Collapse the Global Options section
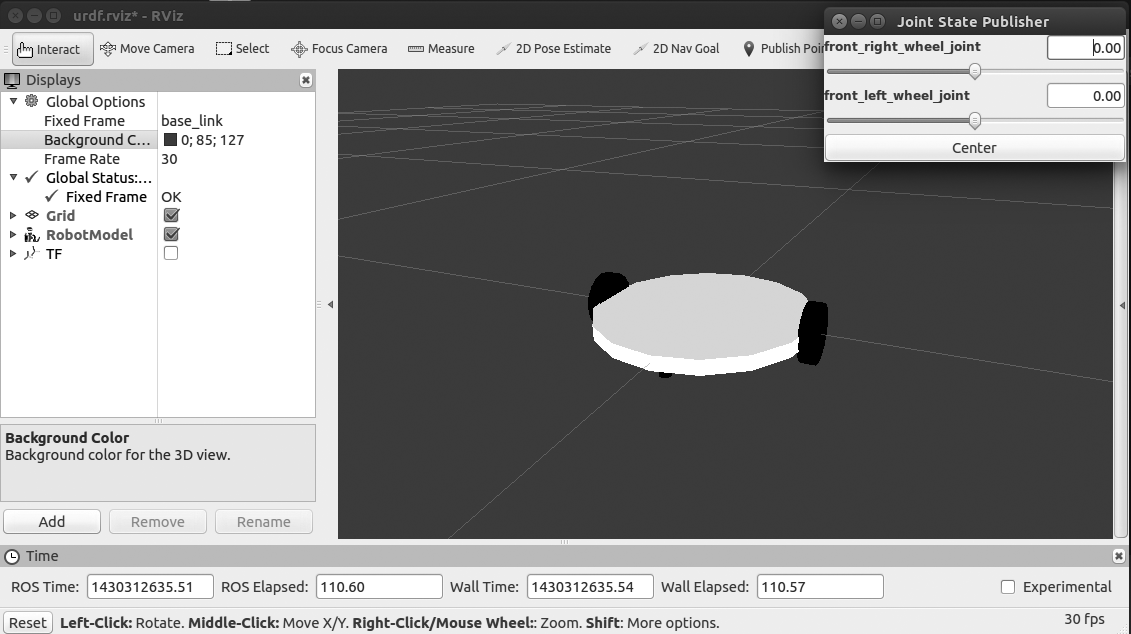The height and width of the screenshot is (634, 1131). click(x=13, y=101)
